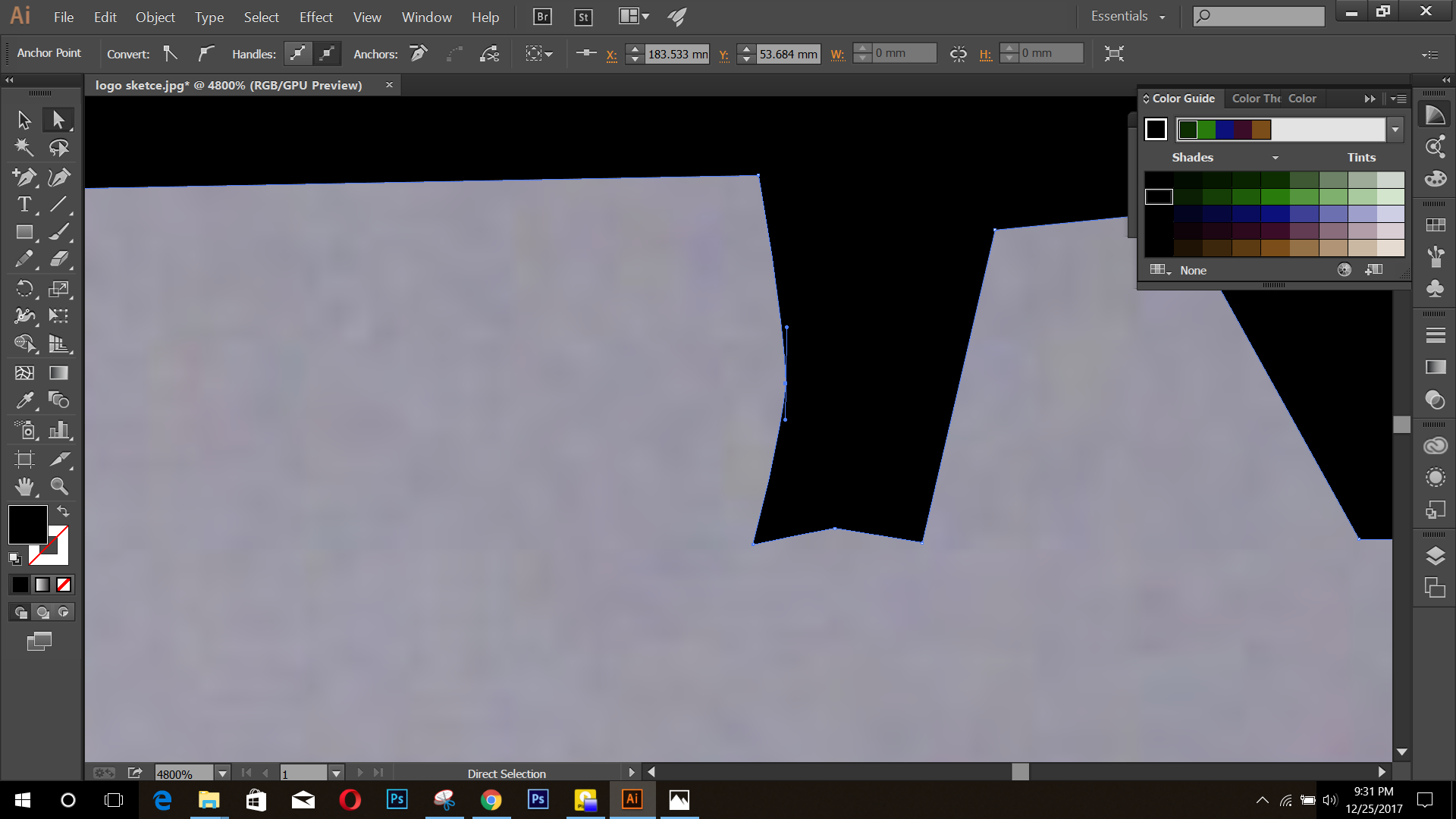Show handles for multiple selected anchors
Viewport: 1456px width, 819px height.
coord(298,54)
